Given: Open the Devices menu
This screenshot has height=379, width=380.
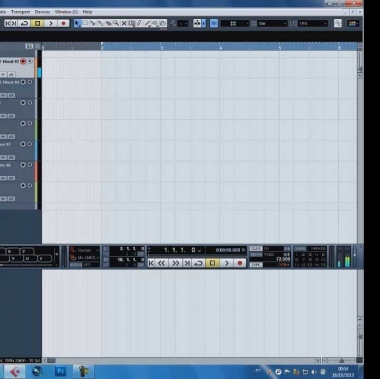Looking at the screenshot, I should tap(42, 12).
